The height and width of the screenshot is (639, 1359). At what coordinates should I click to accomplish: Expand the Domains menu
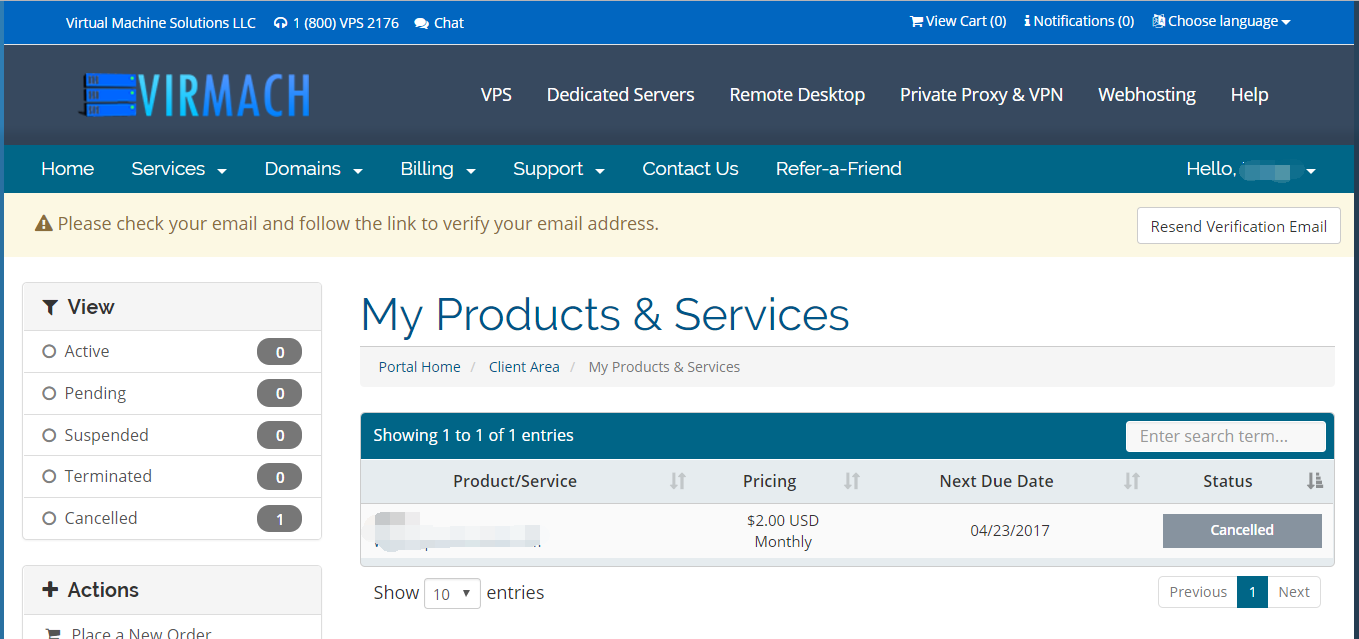[313, 169]
